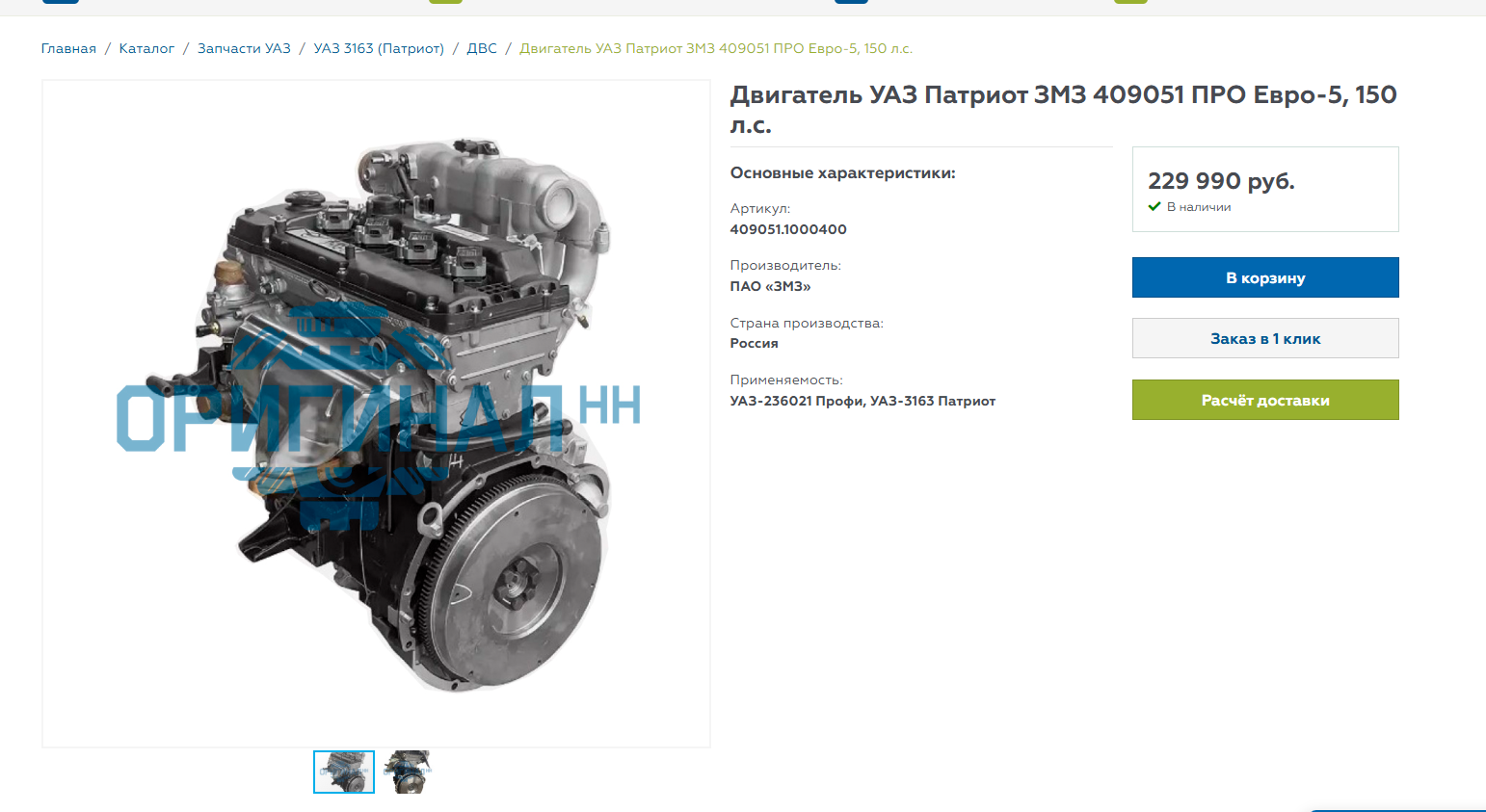Click the В наличии availability text

point(1199,207)
